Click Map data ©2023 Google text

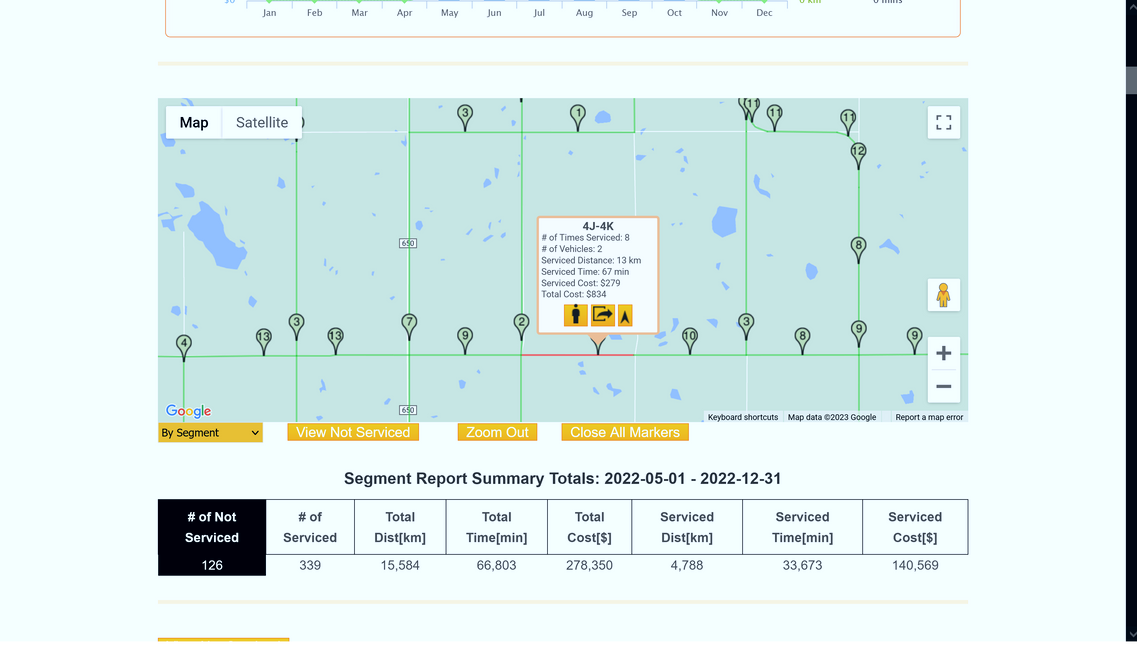(832, 418)
